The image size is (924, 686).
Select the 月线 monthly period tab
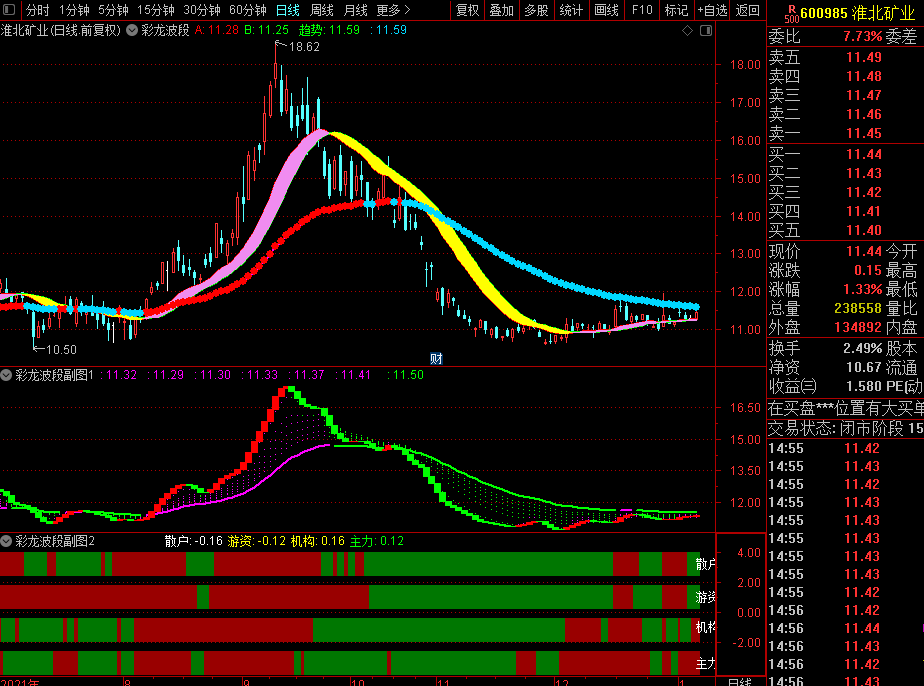[355, 10]
